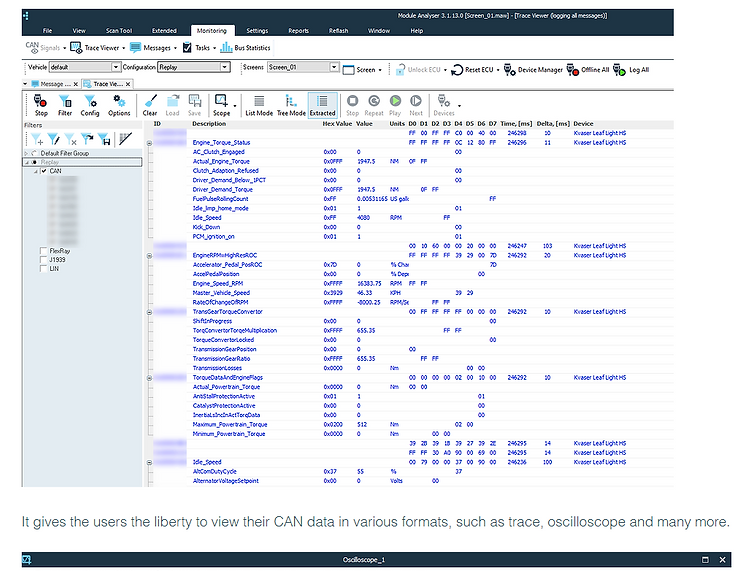740x571 pixels.
Task: Click the Save trace icon
Action: click(x=194, y=105)
